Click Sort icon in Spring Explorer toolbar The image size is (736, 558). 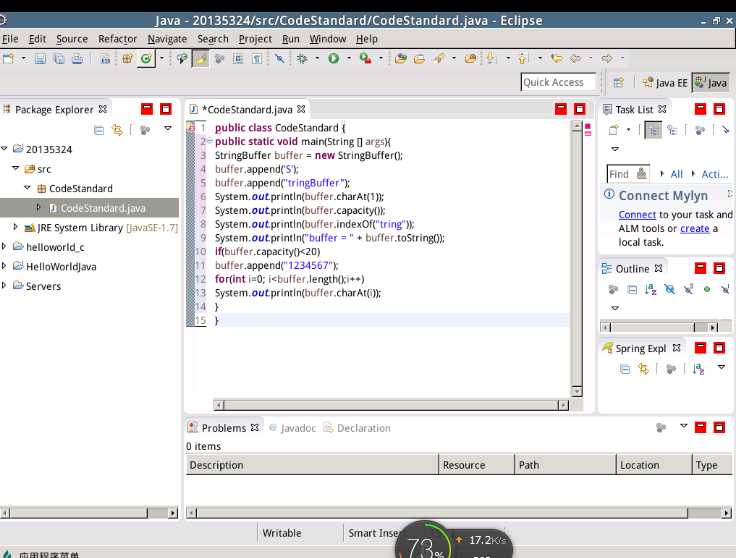tap(698, 369)
